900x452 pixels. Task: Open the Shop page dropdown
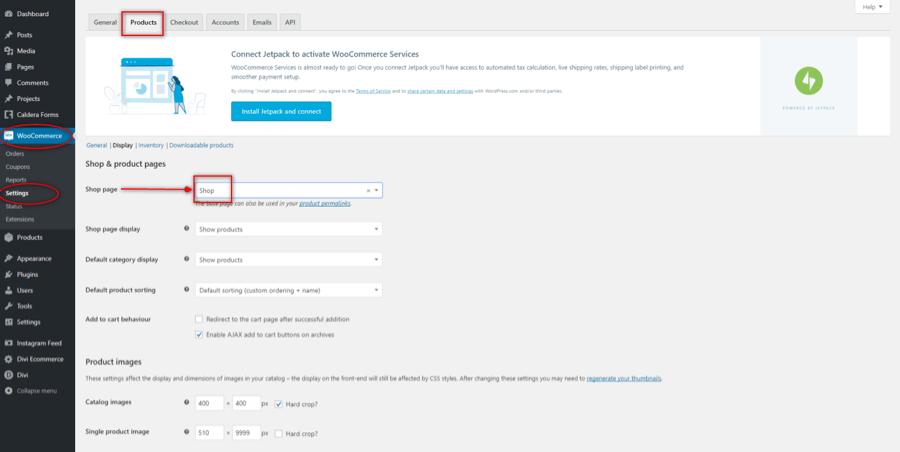[289, 190]
